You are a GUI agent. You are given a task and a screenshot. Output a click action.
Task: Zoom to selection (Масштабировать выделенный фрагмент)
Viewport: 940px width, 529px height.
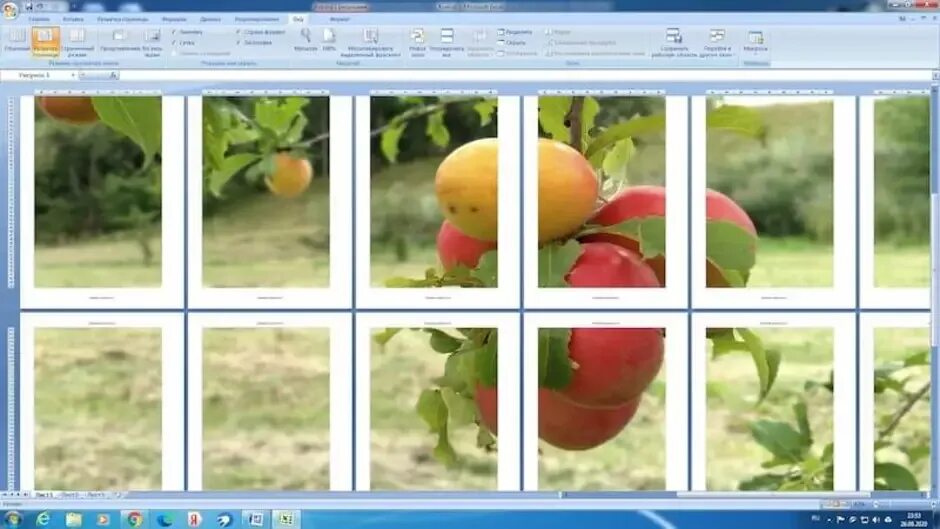[370, 42]
